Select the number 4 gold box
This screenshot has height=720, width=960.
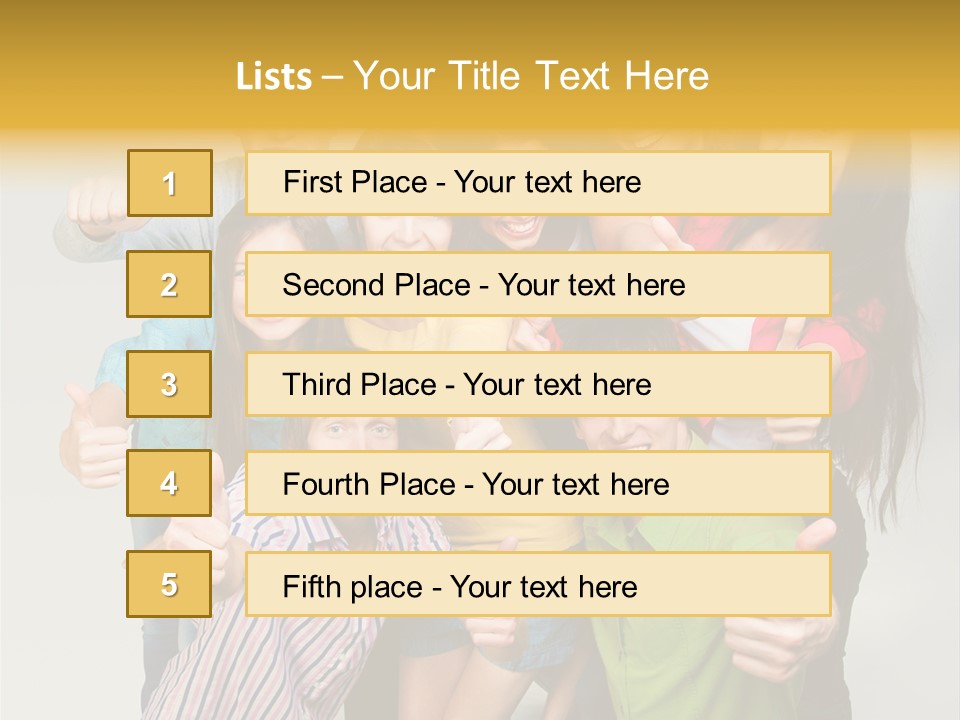pos(169,484)
